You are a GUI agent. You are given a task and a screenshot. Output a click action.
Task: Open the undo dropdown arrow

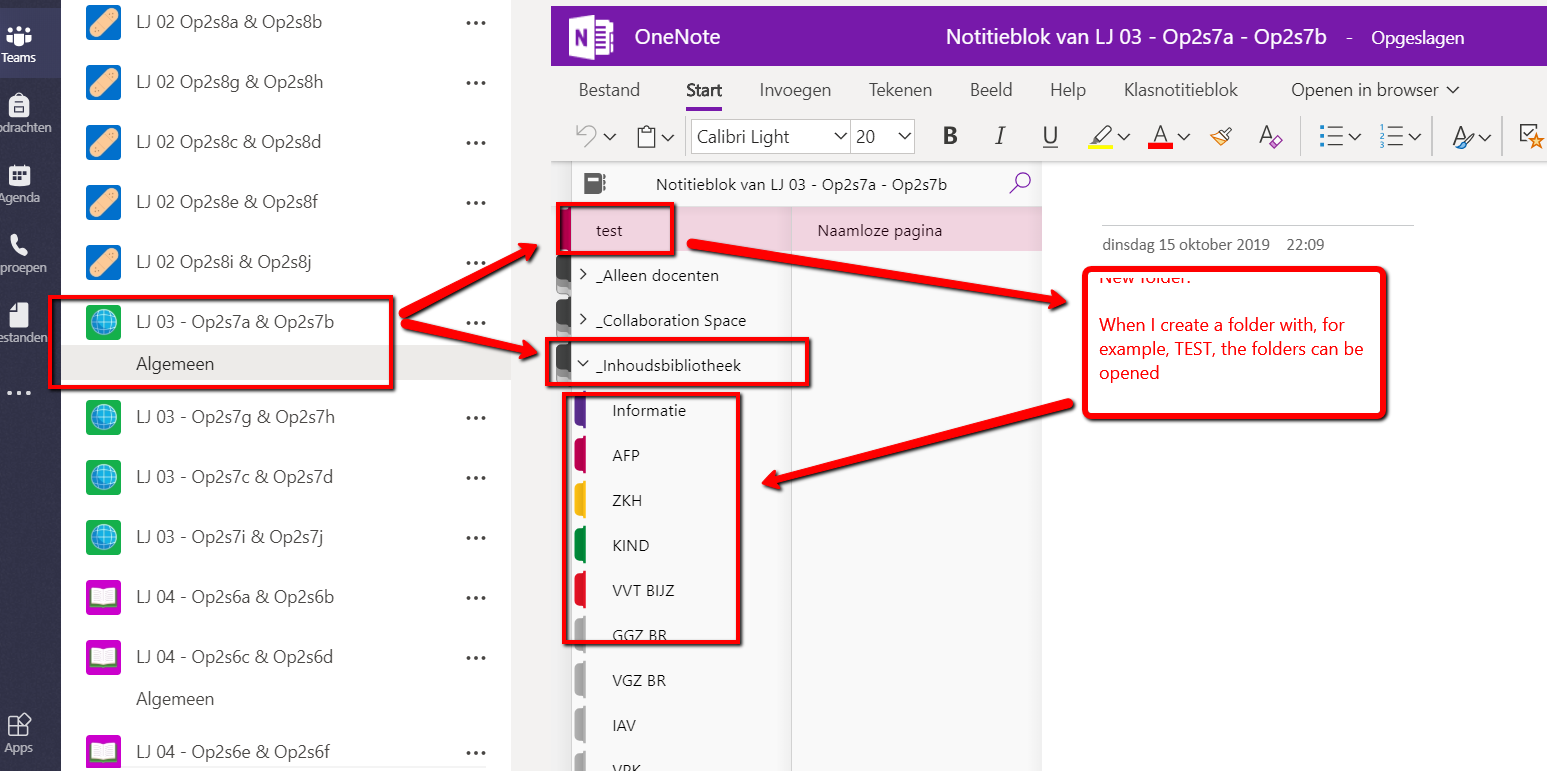[x=610, y=138]
